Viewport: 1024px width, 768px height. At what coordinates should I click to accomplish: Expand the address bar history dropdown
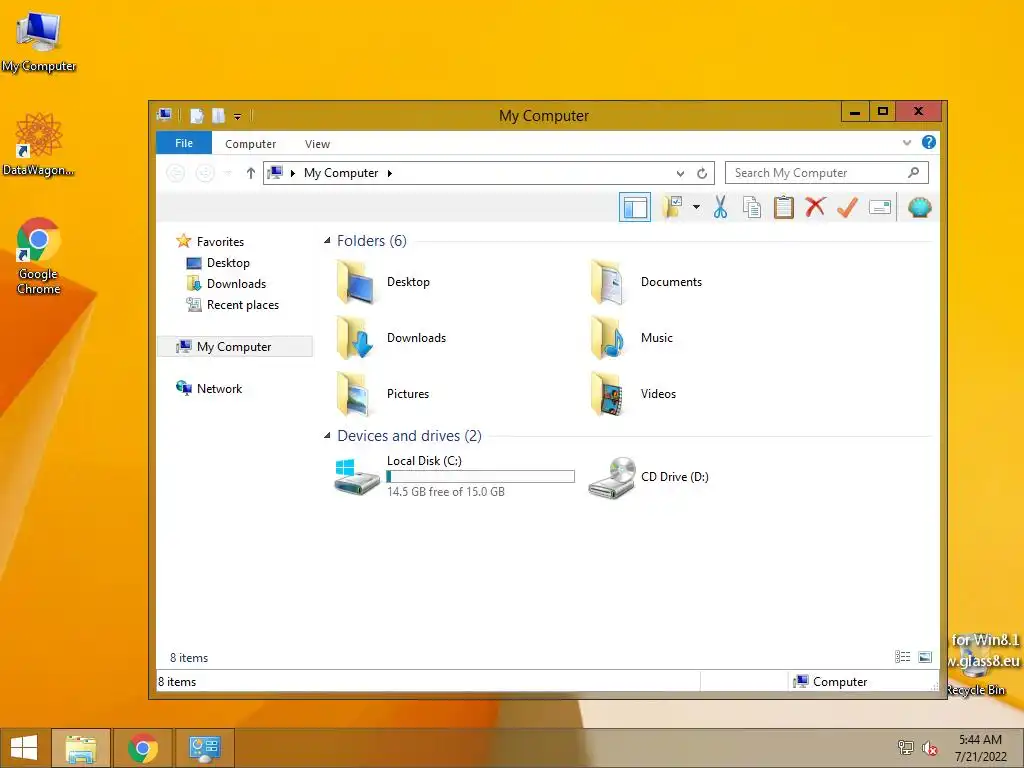click(680, 173)
